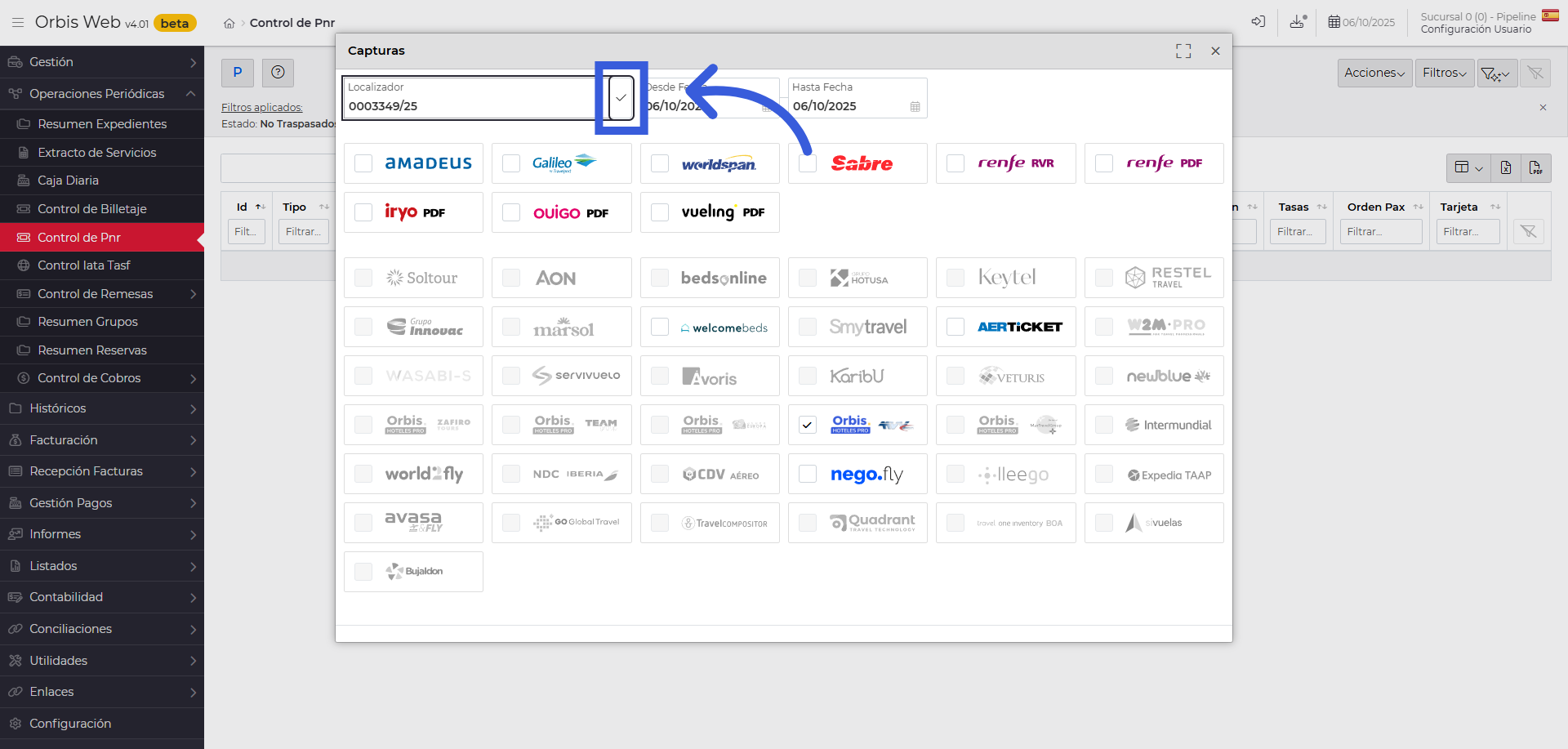Image resolution: width=1568 pixels, height=749 pixels.
Task: Enable the renfe PDF checkbox
Action: click(1104, 163)
